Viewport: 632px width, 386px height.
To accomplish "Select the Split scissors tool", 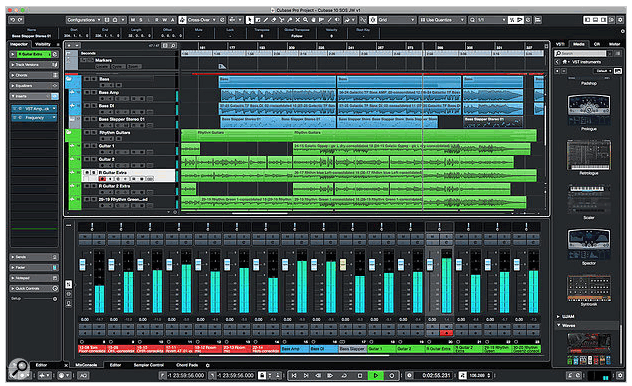I will [281, 19].
